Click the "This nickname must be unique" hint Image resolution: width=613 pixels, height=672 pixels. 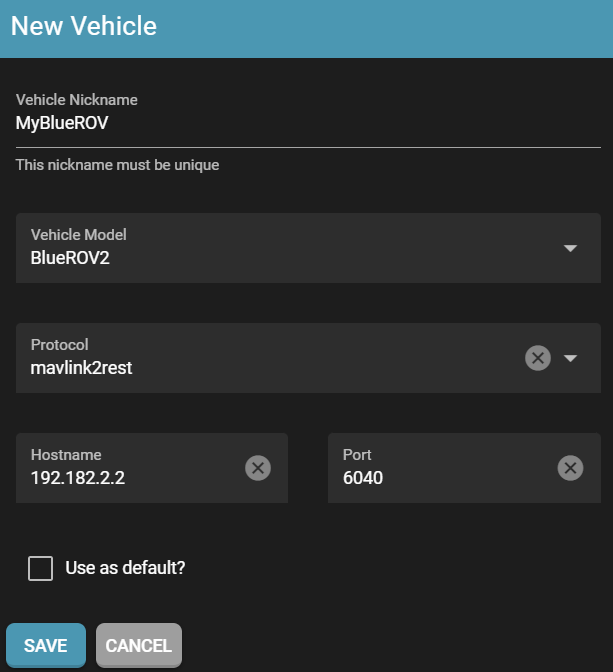(117, 165)
